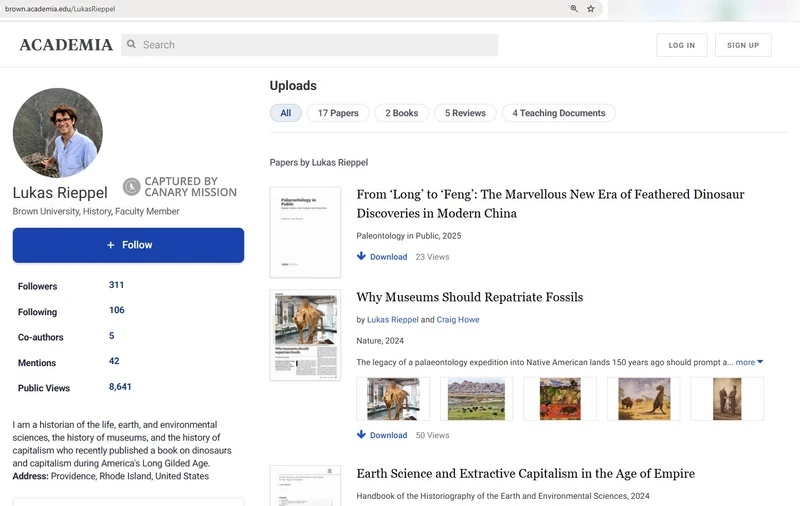Filter uploads by 2 Books
The image size is (800, 506).
pos(402,113)
